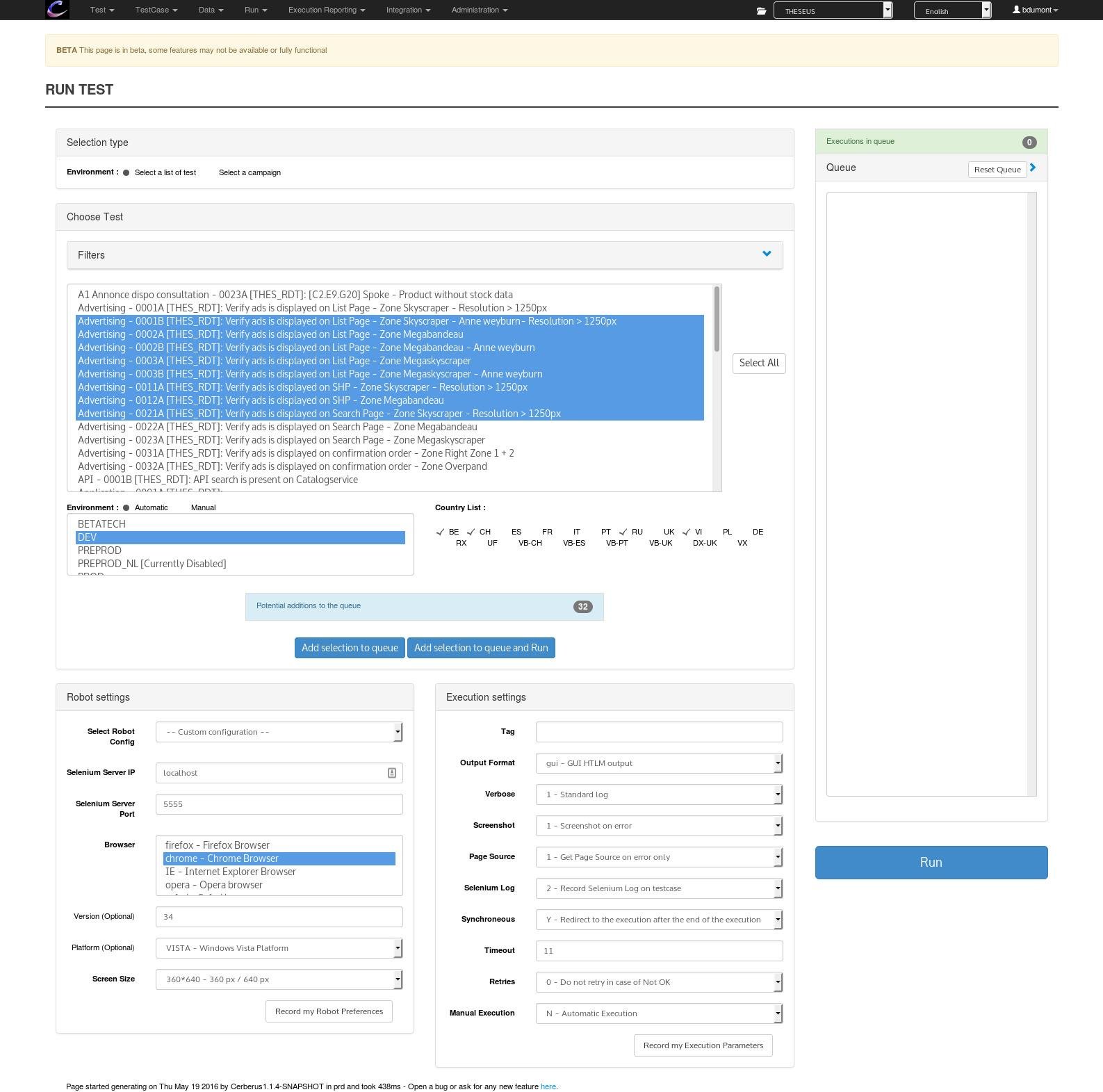This screenshot has width=1103, height=1092.
Task: Click Add selection to queue and Run
Action: [481, 648]
